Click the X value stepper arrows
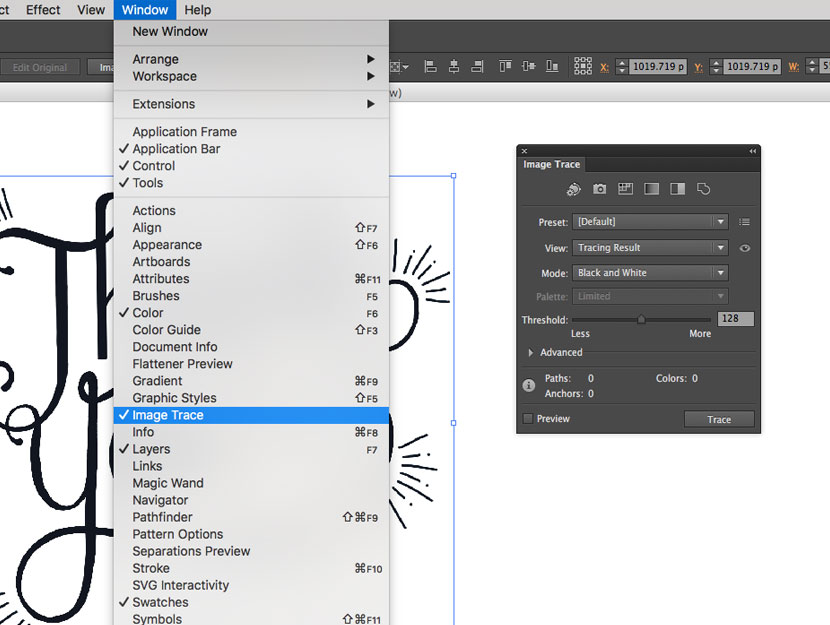Viewport: 830px width, 625px height. [622, 66]
